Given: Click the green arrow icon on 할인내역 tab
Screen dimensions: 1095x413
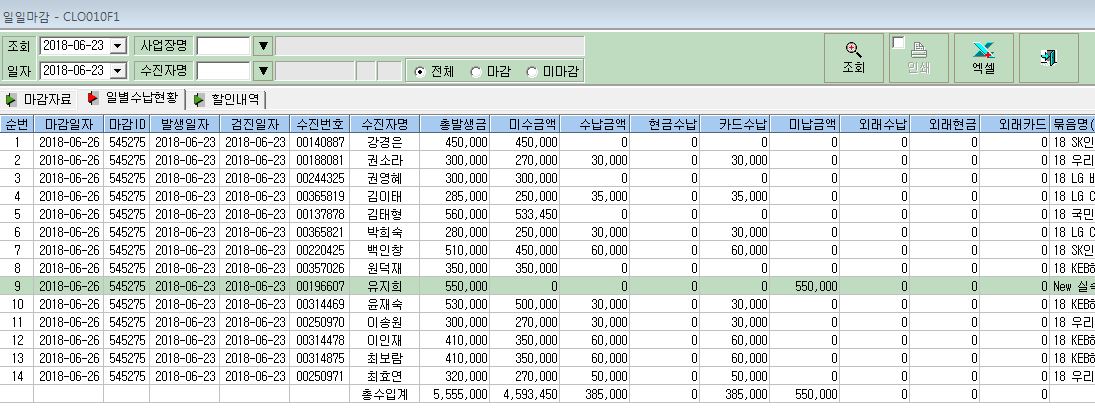Looking at the screenshot, I should [199, 99].
